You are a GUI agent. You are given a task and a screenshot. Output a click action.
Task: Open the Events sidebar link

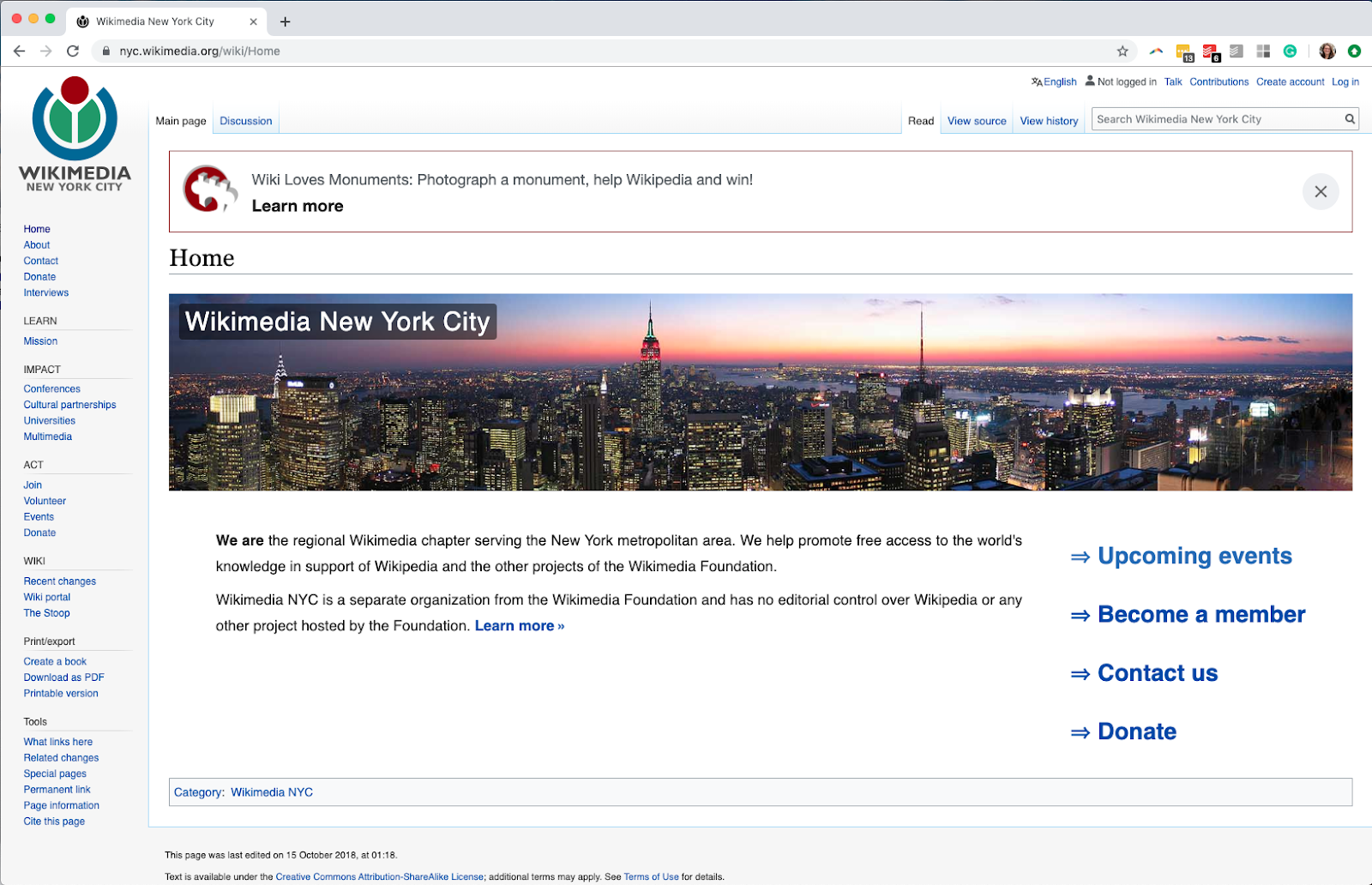click(x=39, y=516)
